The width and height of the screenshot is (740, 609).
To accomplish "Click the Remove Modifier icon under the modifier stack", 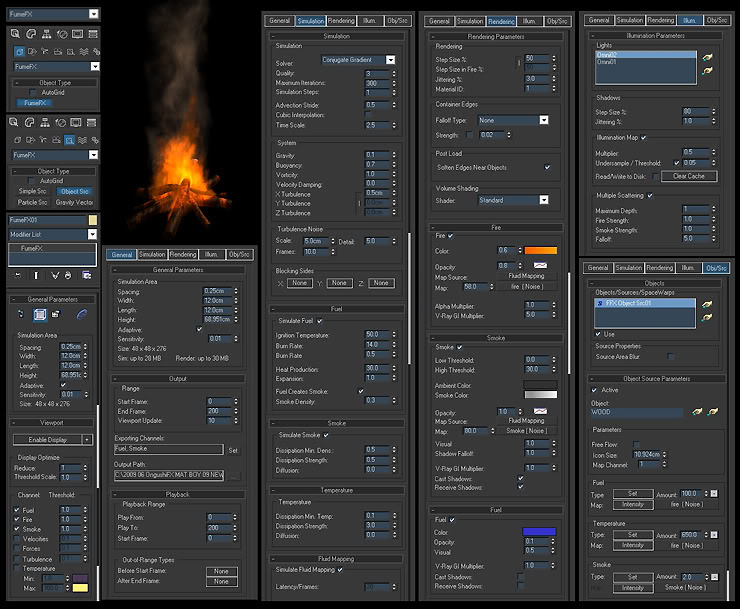I will tap(68, 275).
